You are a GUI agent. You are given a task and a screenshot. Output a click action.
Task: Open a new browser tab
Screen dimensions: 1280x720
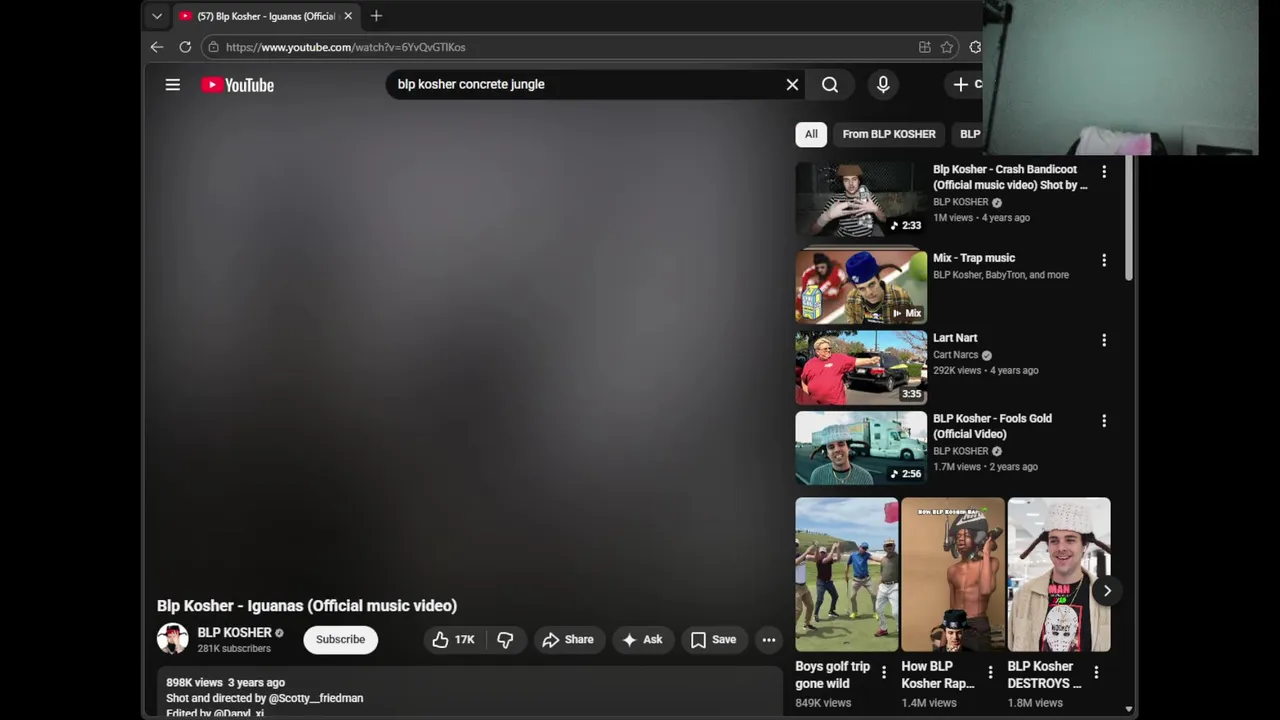click(x=376, y=16)
